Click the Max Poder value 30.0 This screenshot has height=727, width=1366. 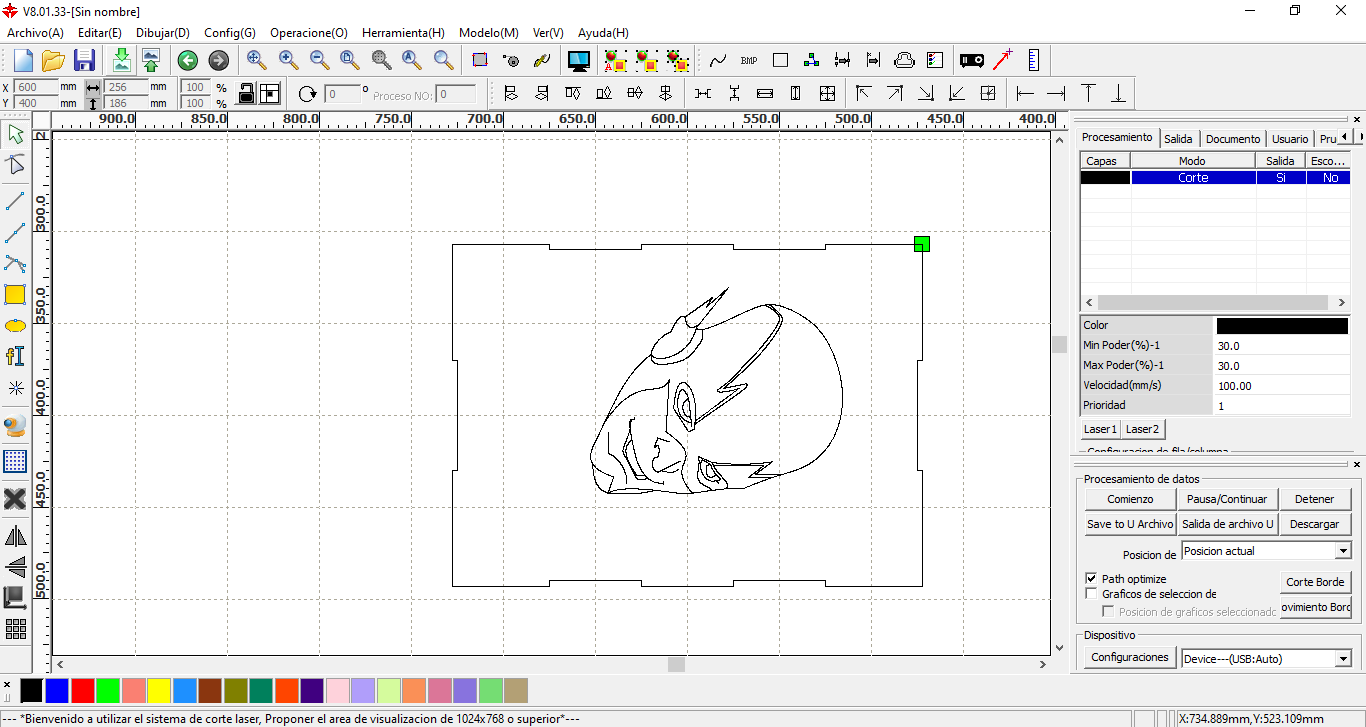click(x=1282, y=365)
